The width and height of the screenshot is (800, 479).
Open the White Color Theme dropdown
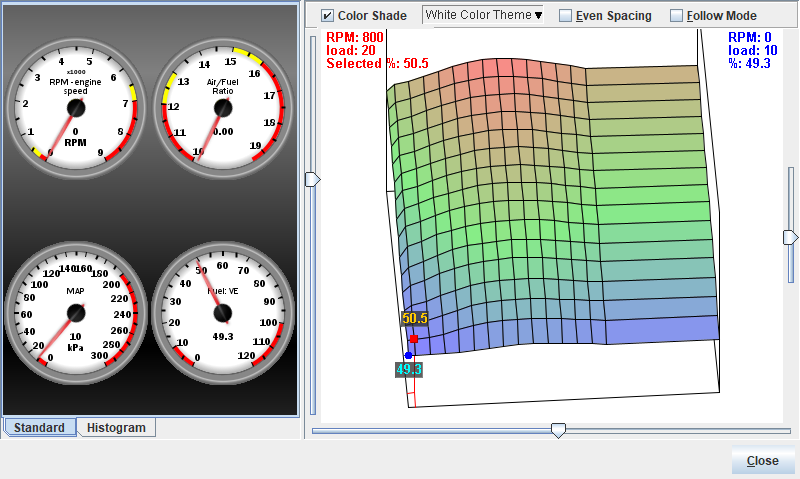click(484, 15)
